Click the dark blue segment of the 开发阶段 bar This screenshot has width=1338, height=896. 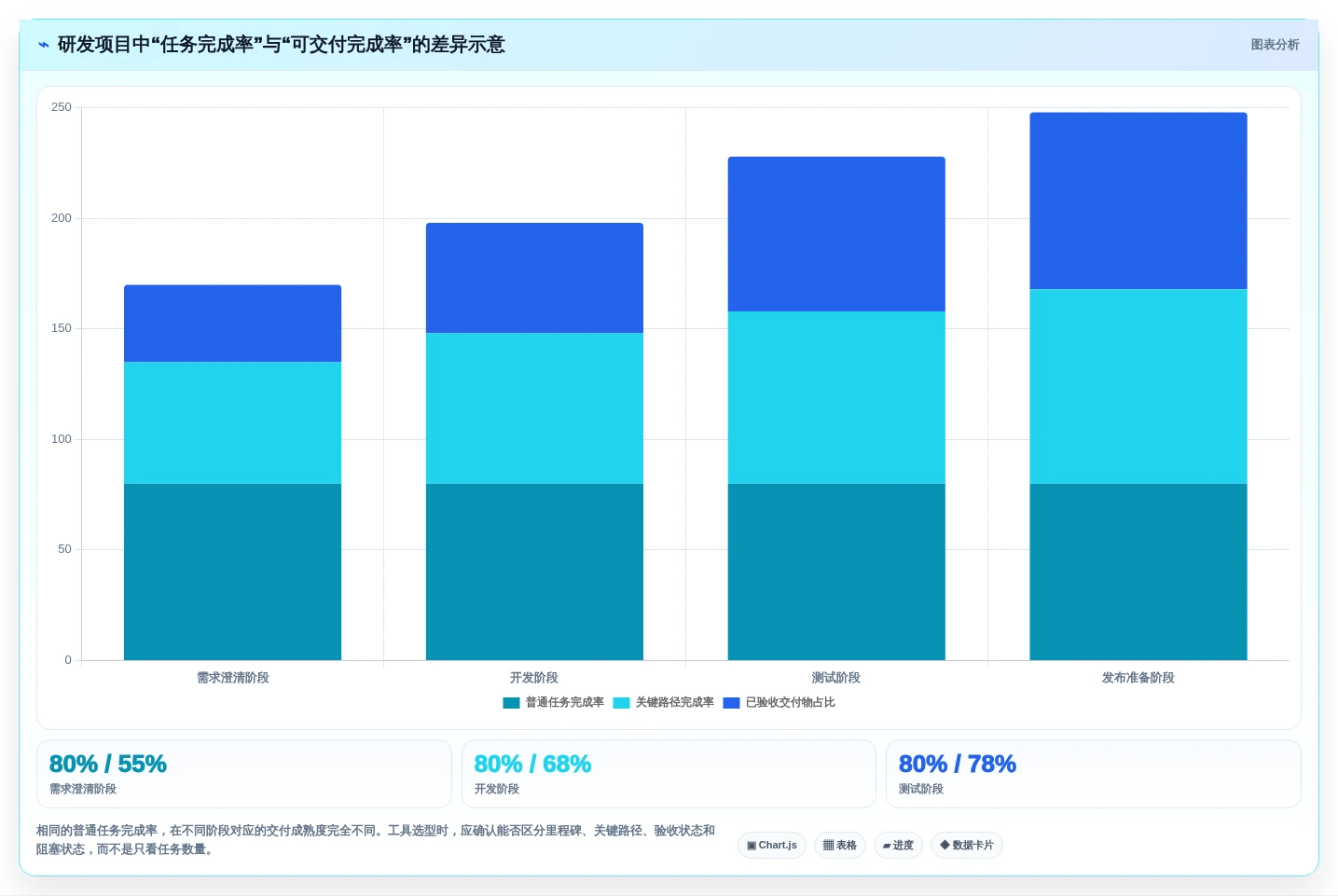click(x=534, y=278)
